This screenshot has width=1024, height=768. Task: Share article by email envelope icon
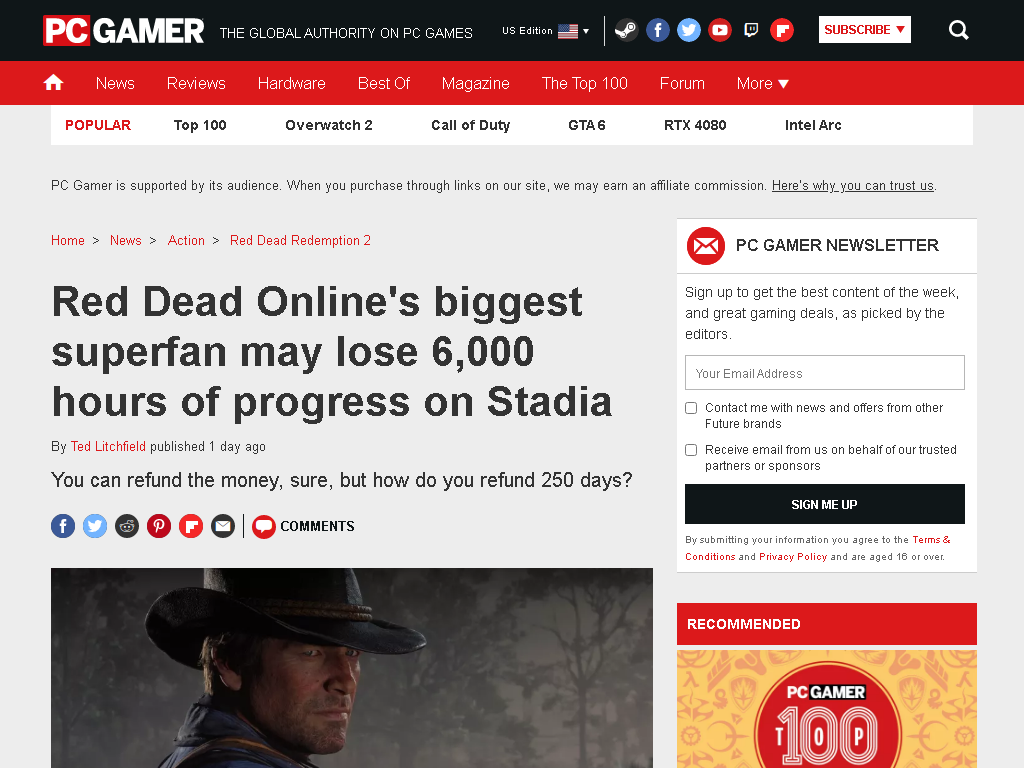coord(223,526)
